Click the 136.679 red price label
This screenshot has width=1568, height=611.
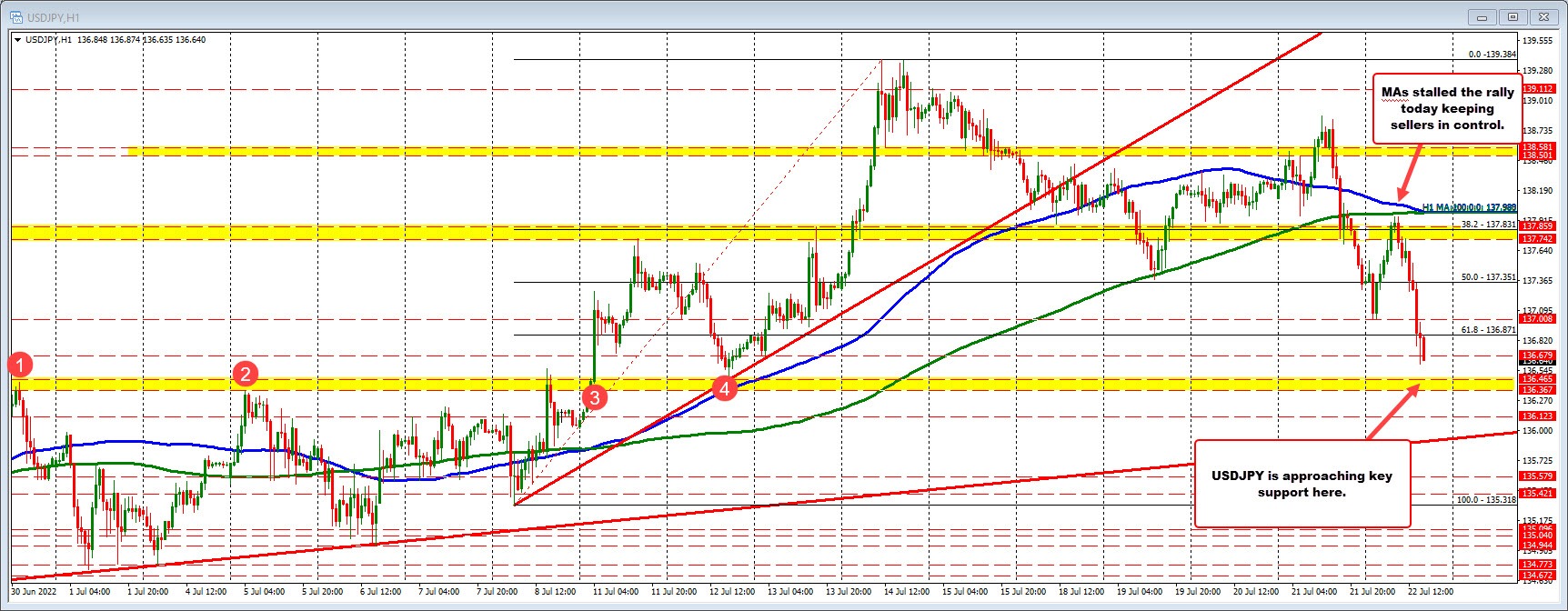[x=1539, y=355]
